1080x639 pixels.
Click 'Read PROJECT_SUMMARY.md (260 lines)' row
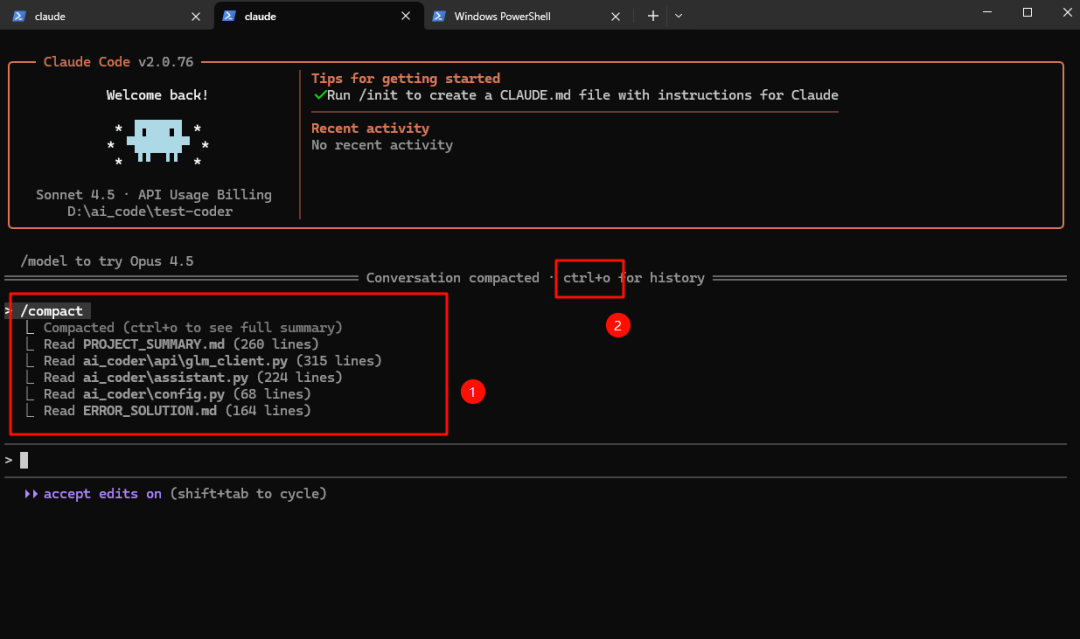[181, 344]
